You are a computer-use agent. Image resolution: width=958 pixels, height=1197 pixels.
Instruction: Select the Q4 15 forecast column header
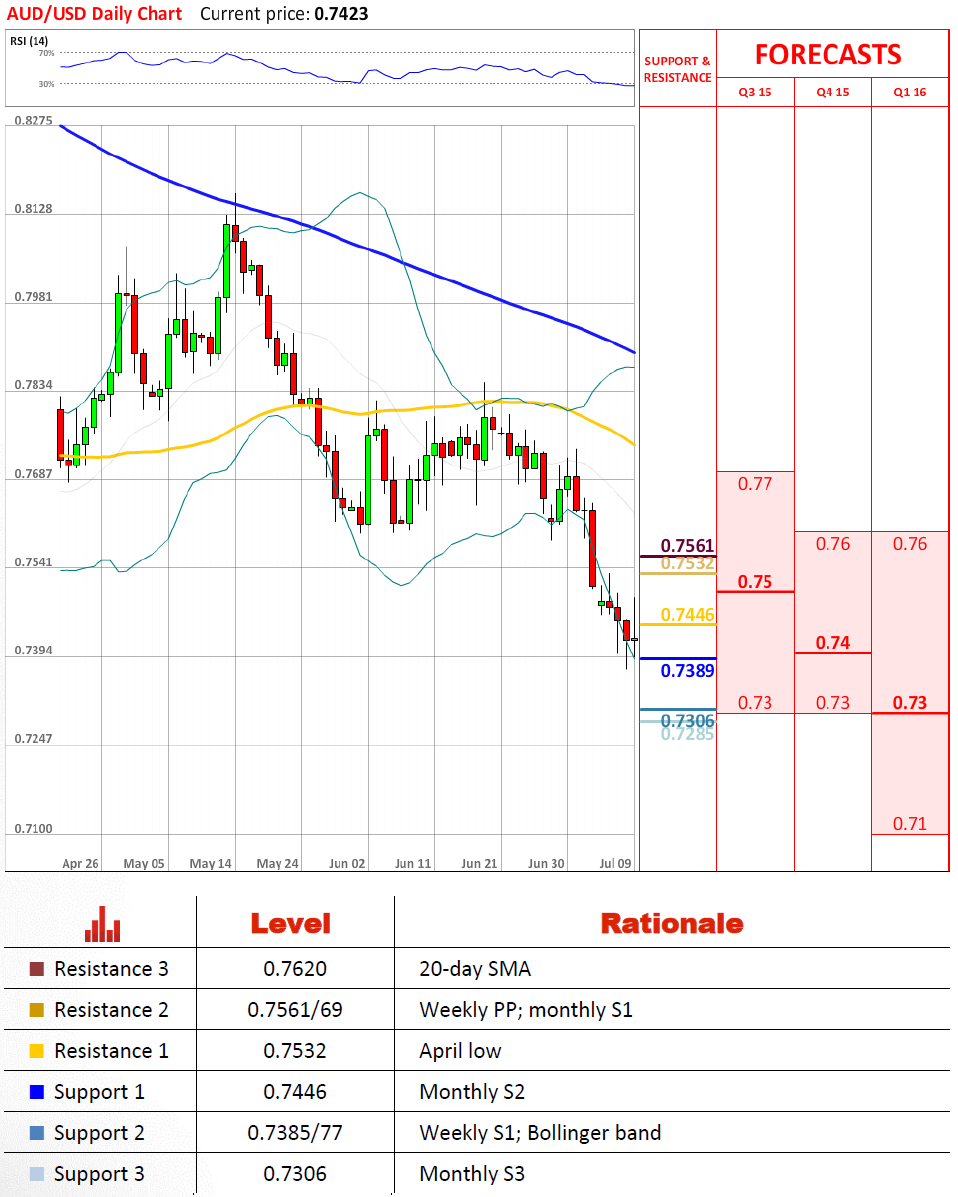point(833,92)
